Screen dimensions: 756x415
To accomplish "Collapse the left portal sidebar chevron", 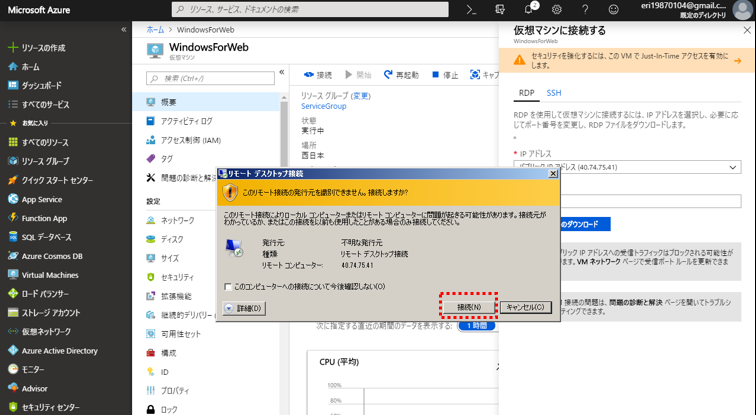I will tap(123, 29).
